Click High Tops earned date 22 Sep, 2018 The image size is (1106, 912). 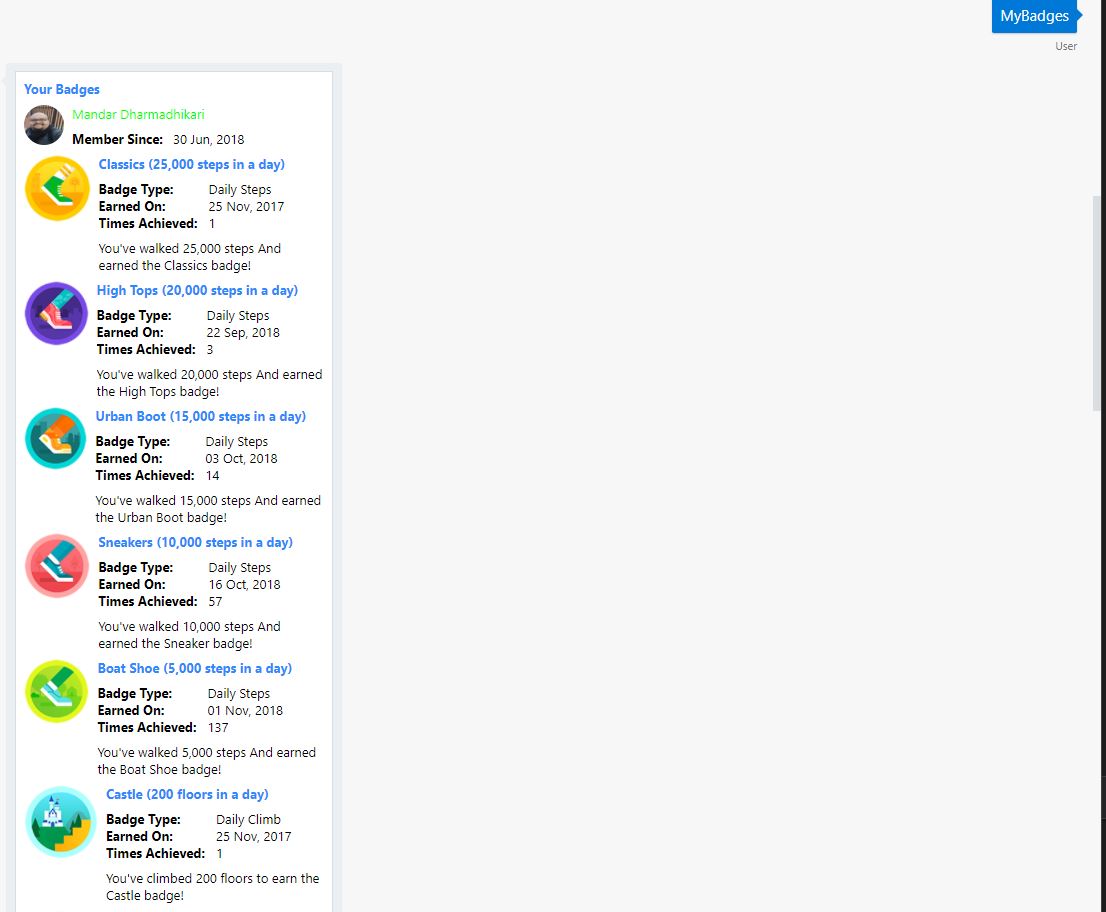click(x=243, y=333)
